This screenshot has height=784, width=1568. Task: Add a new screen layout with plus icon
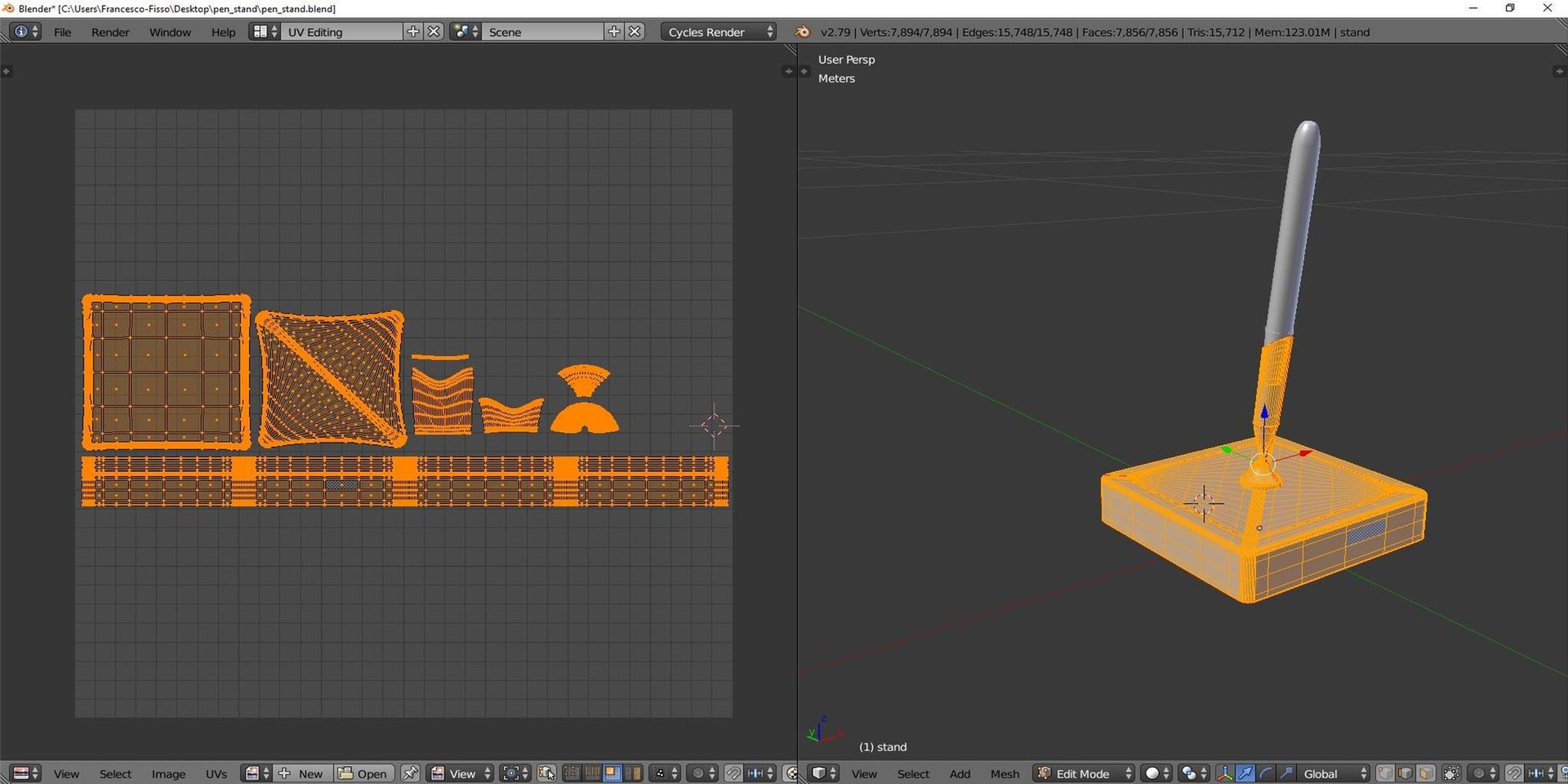point(413,32)
